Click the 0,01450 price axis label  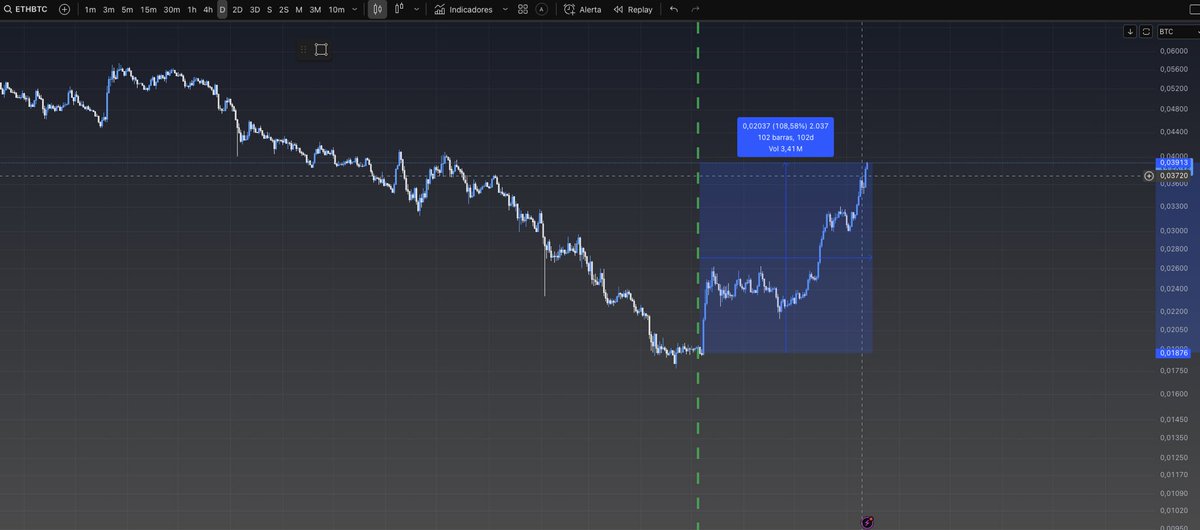[1173, 419]
